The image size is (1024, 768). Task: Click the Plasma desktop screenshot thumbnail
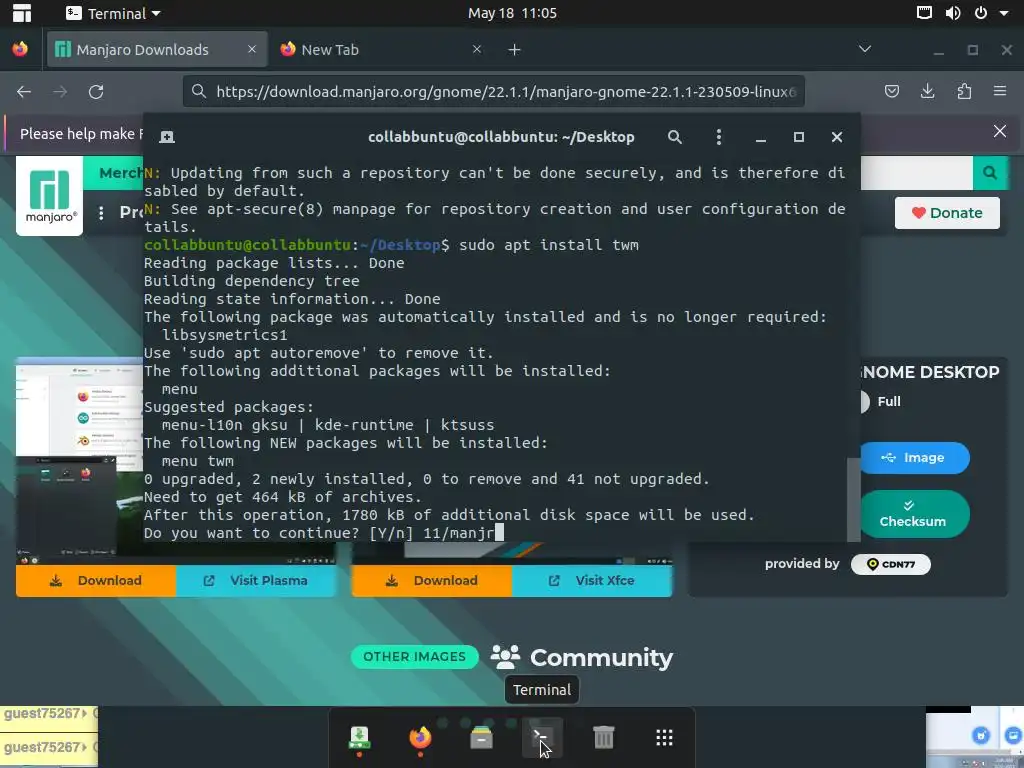[x=79, y=460]
